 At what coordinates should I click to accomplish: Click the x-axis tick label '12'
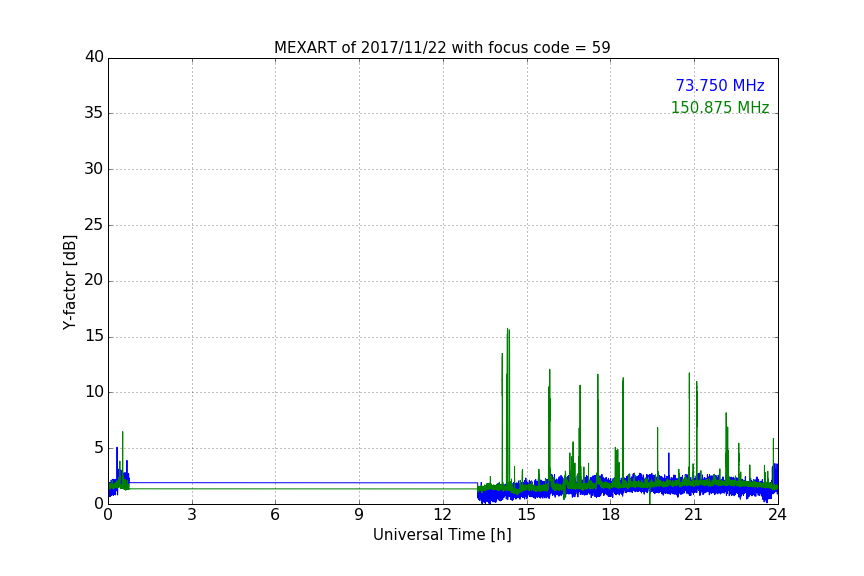(443, 515)
